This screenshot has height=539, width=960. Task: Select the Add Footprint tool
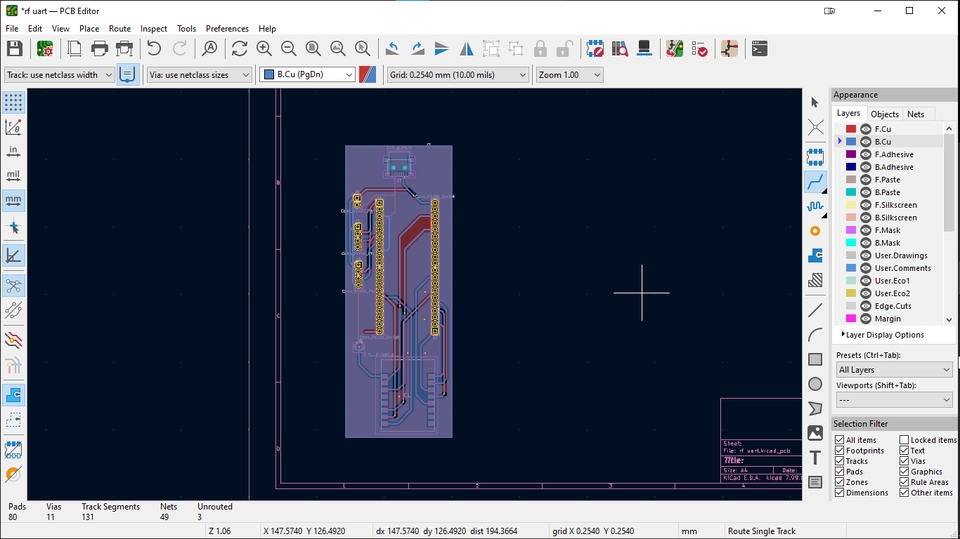(x=815, y=157)
